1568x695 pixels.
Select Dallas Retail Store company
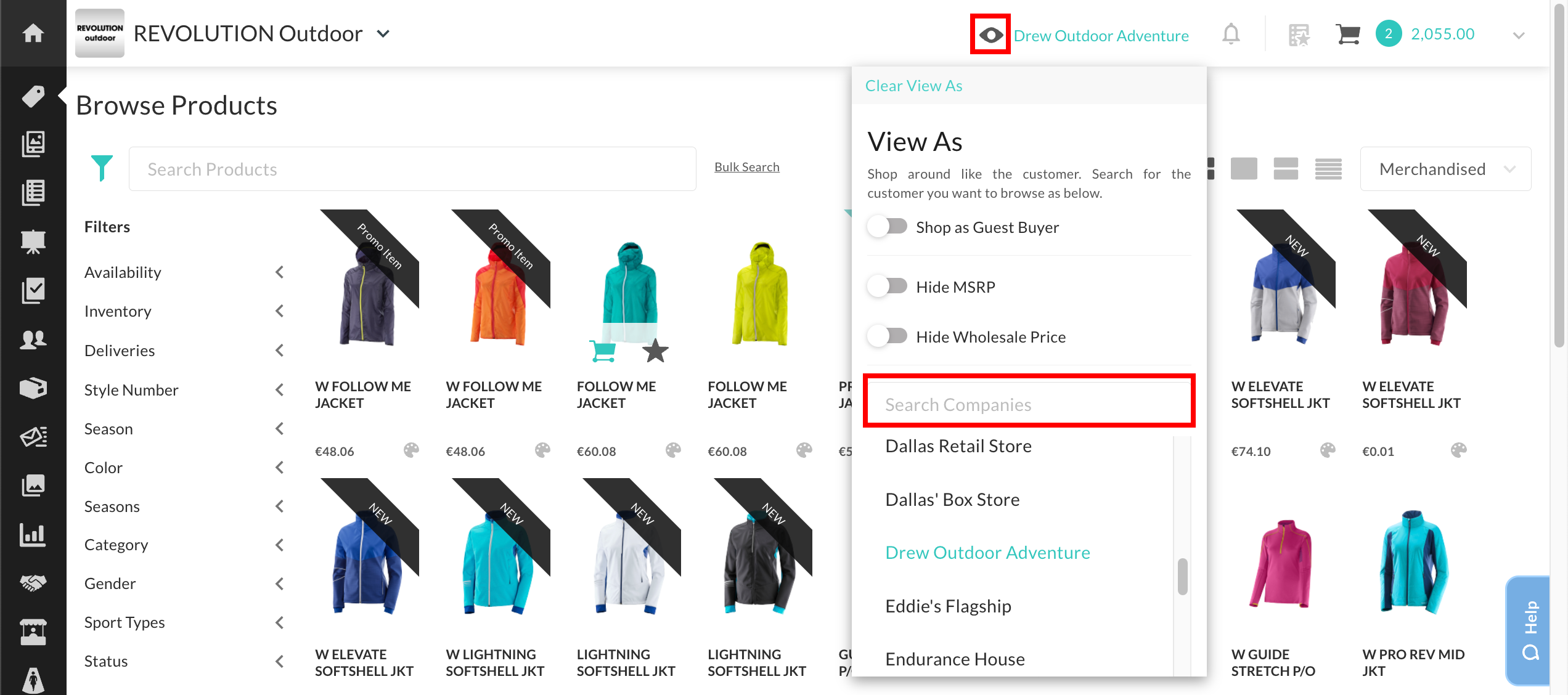pos(958,445)
